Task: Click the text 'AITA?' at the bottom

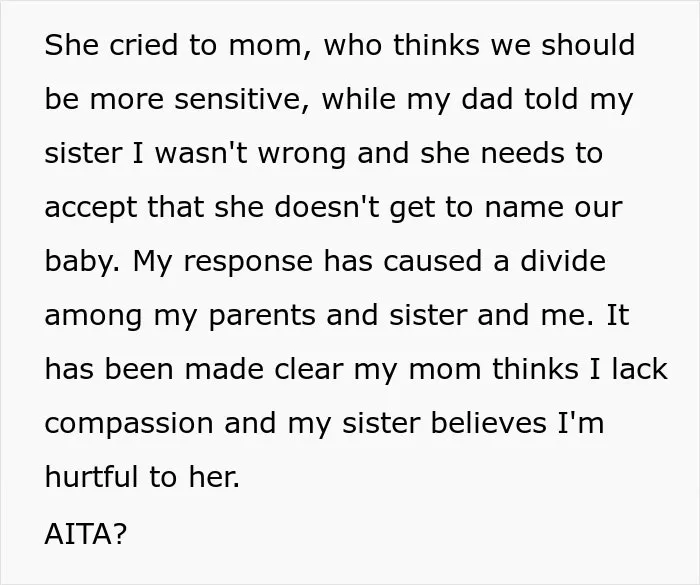Action: (x=86, y=533)
